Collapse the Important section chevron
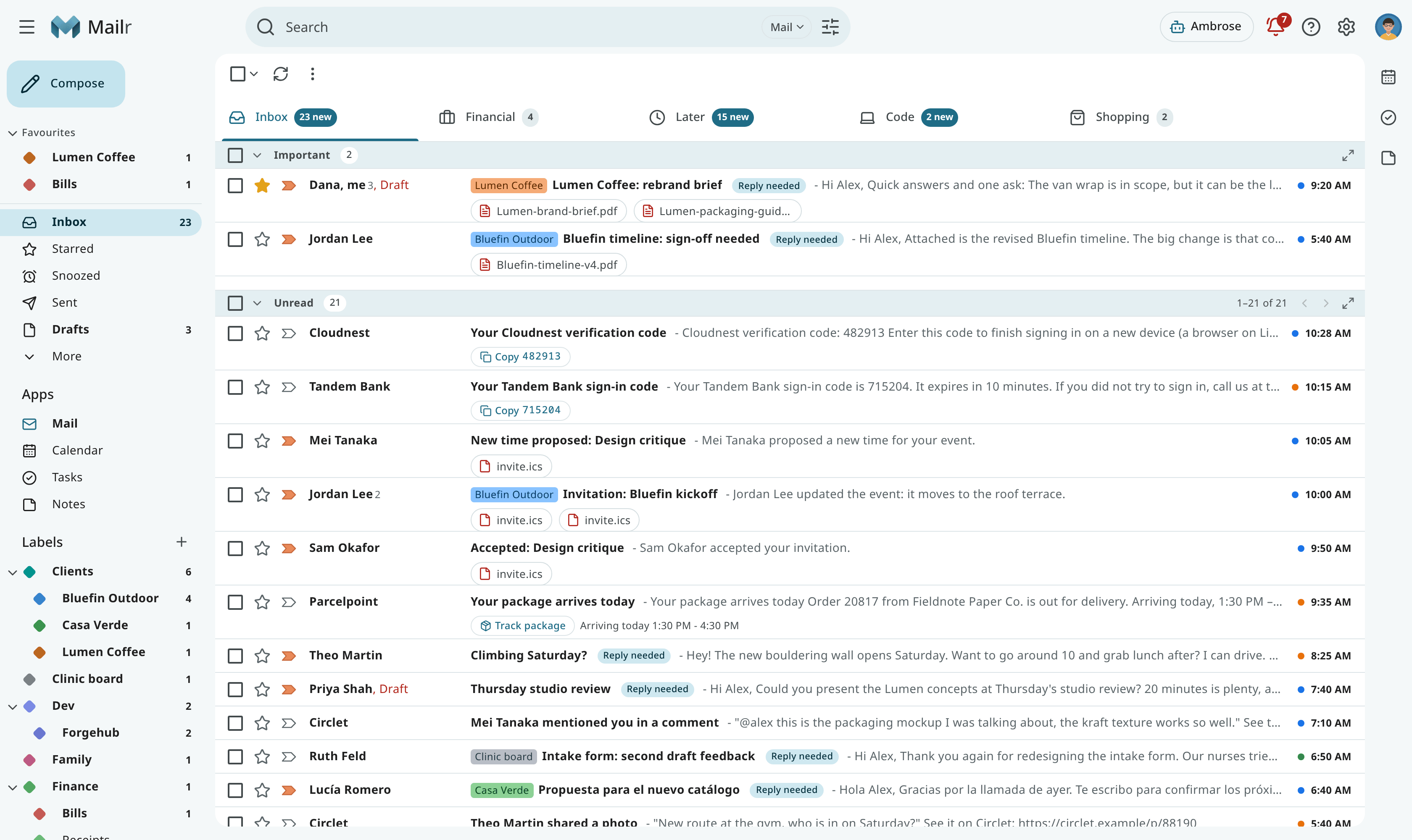The width and height of the screenshot is (1412, 840). coord(257,155)
